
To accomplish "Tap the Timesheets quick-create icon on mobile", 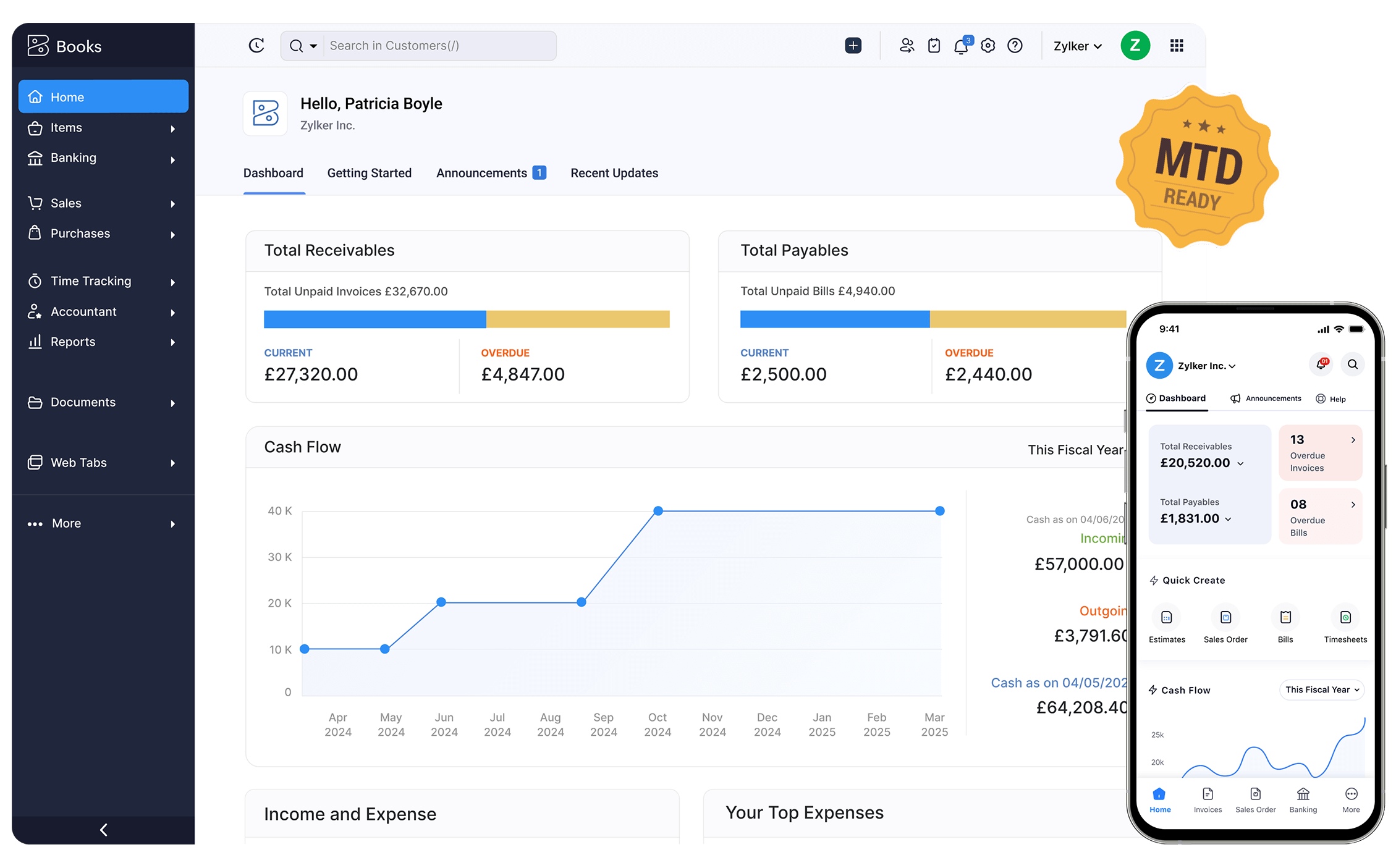I will tap(1345, 616).
